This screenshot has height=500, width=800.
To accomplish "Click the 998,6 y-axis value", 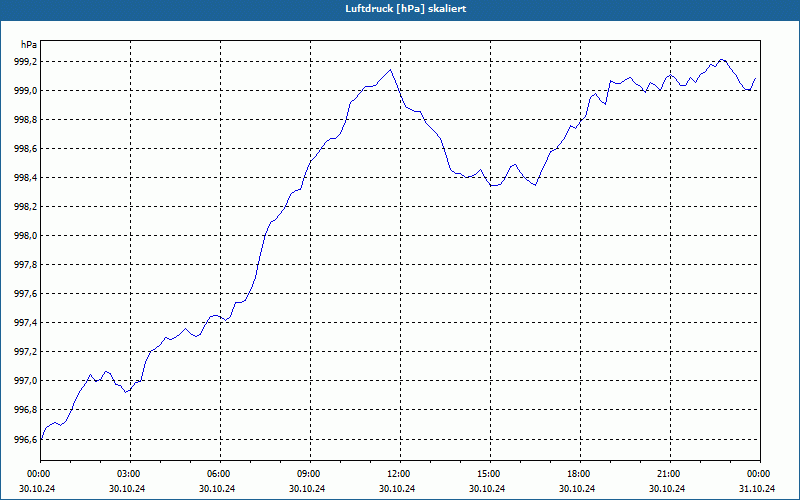I will pos(26,149).
